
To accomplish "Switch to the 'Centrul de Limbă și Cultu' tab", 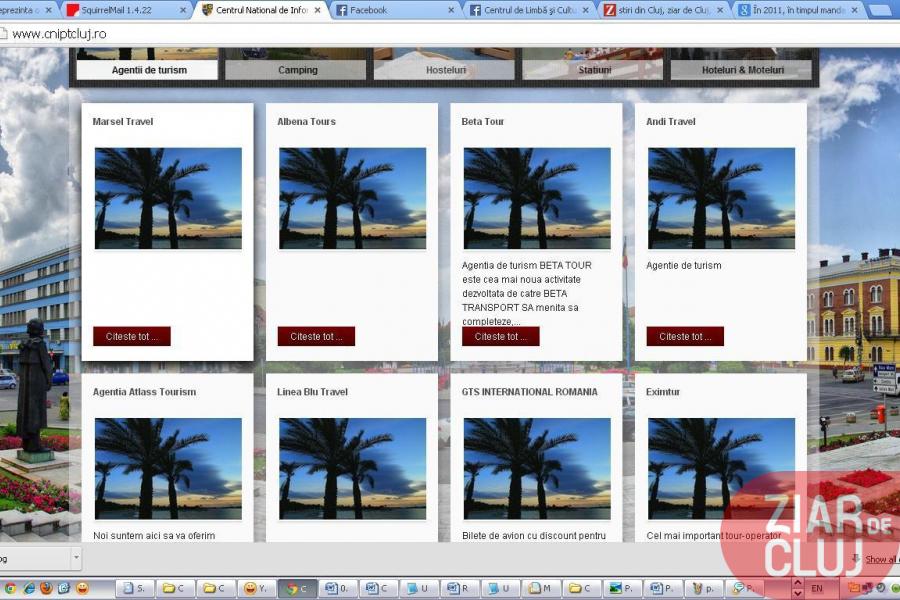I will [x=529, y=10].
